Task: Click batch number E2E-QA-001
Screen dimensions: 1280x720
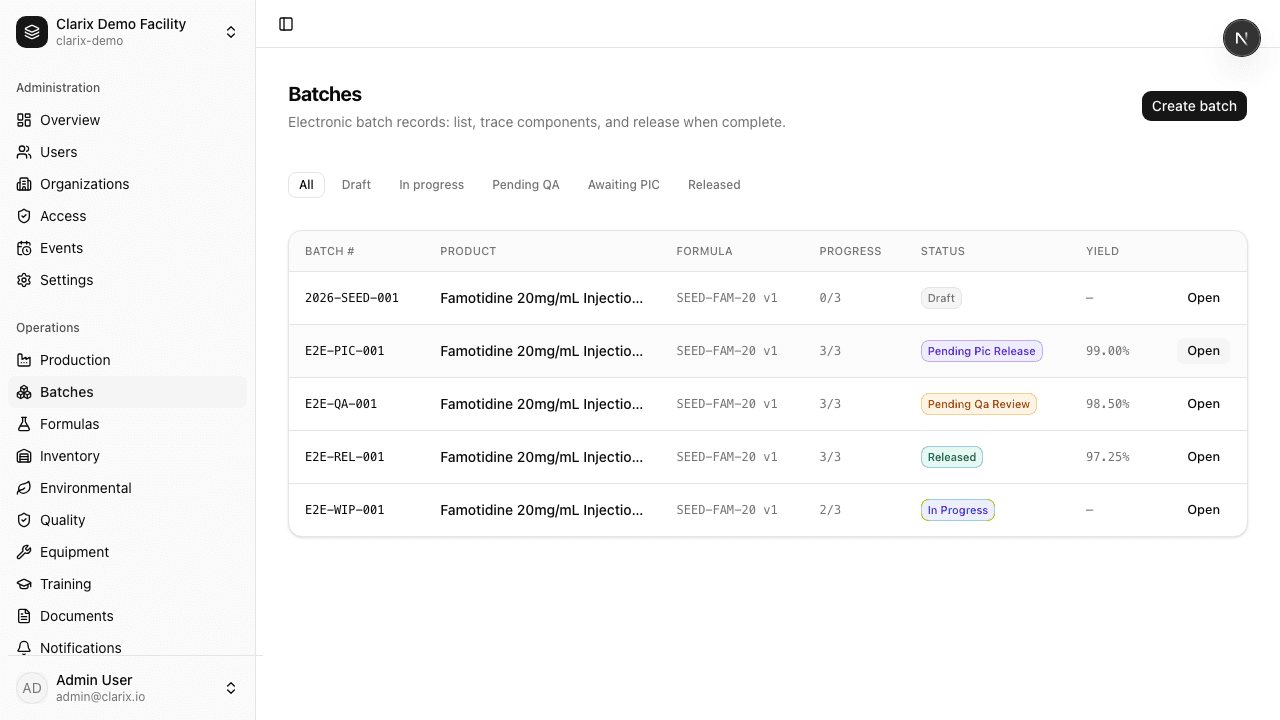Action: click(341, 404)
